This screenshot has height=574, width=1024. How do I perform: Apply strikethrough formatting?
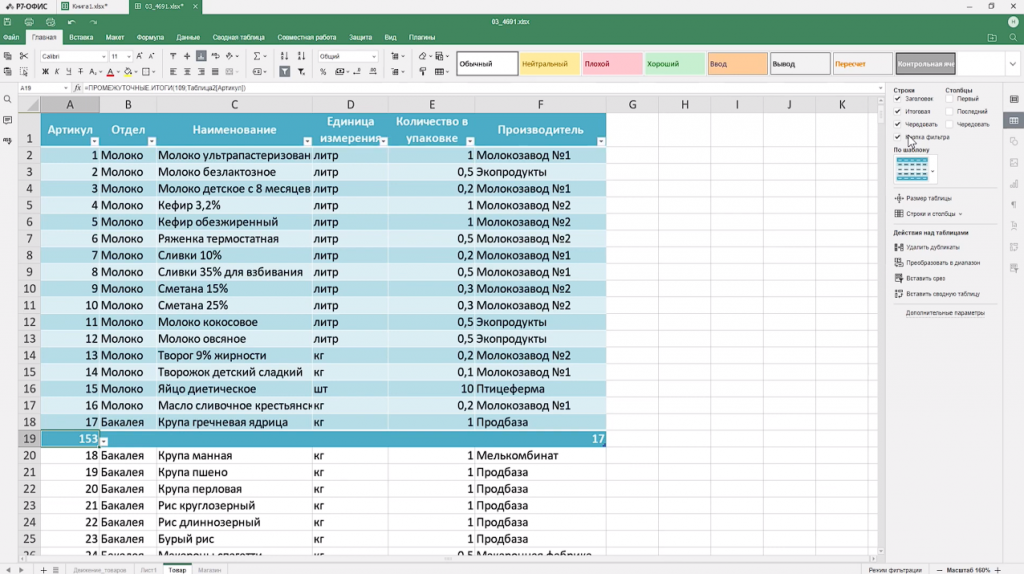pos(80,72)
